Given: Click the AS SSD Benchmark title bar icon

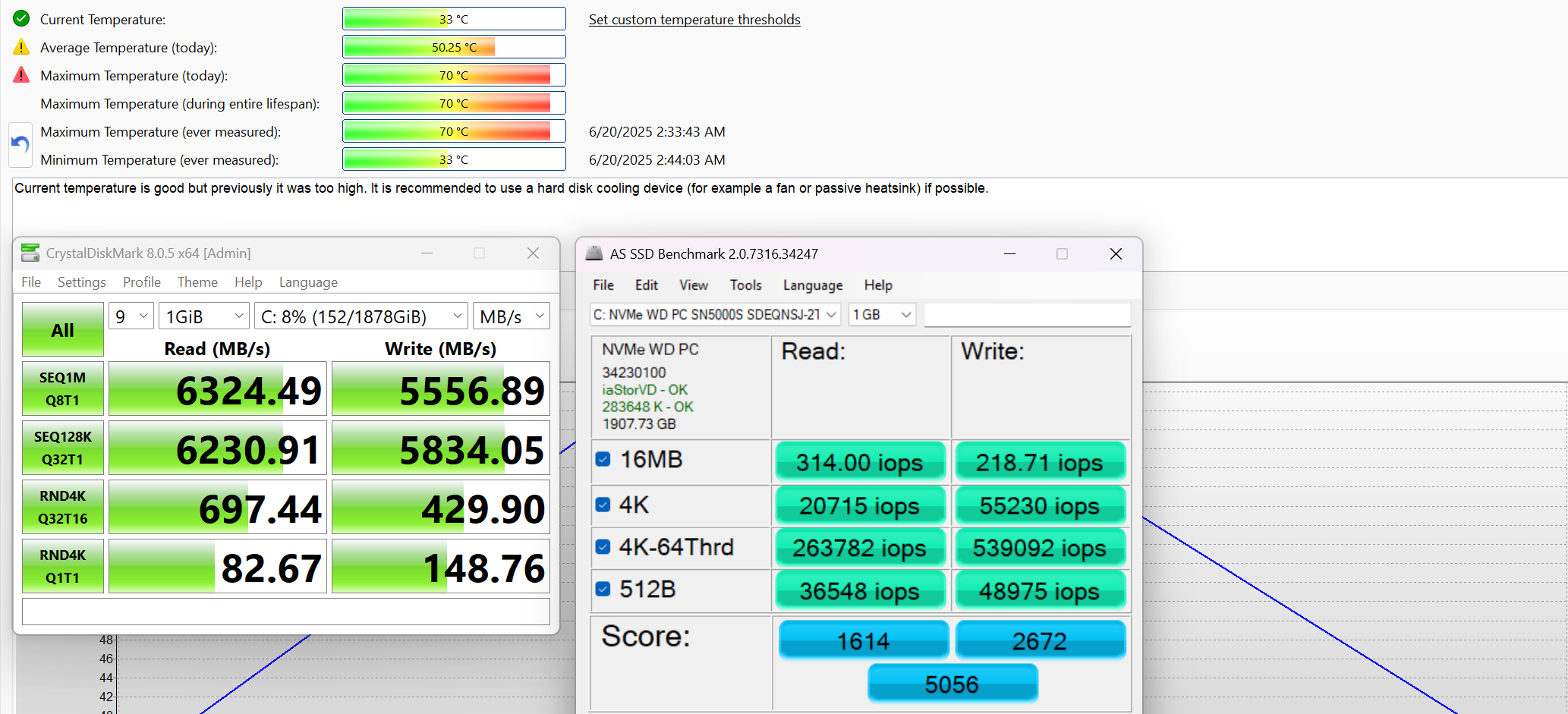Looking at the screenshot, I should coord(594,253).
